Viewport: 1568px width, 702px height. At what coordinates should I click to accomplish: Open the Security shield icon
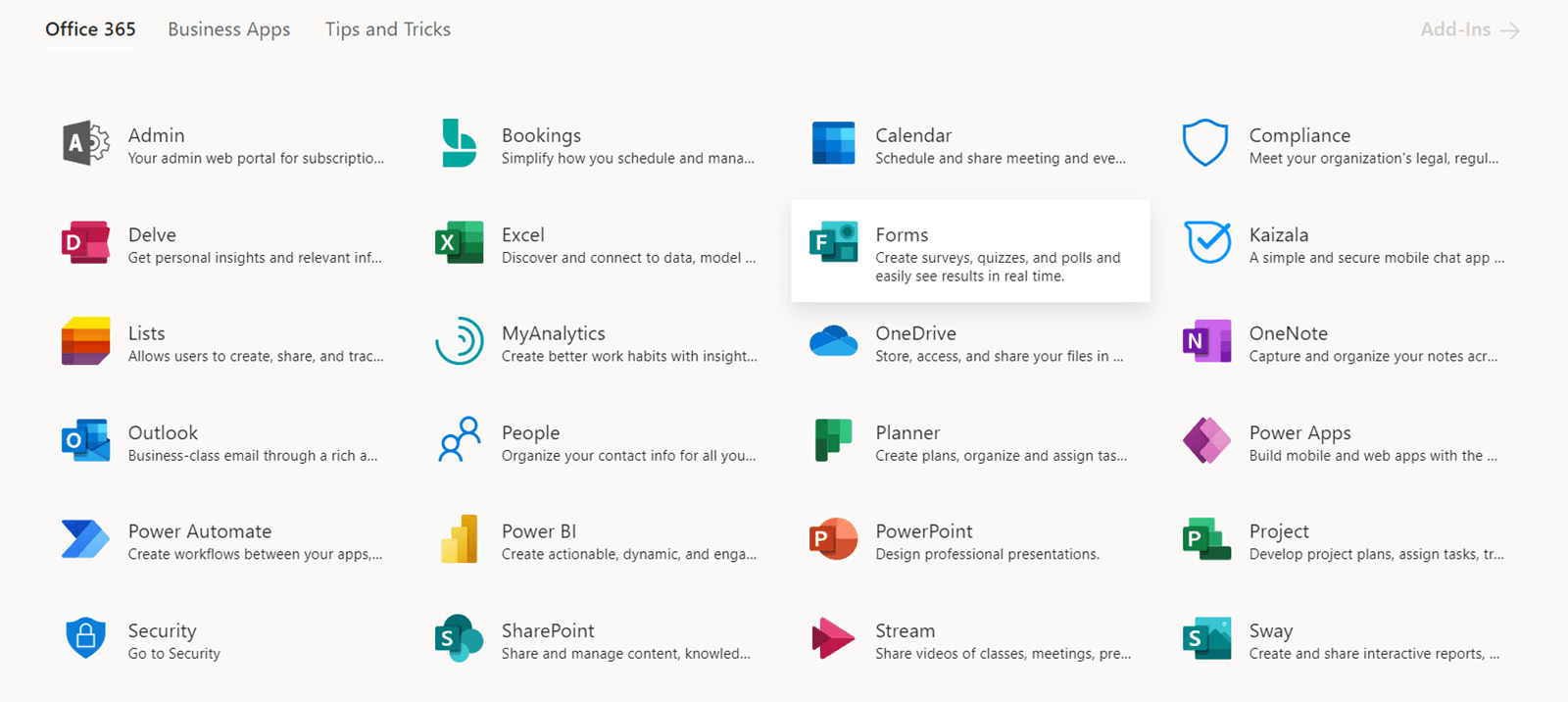coord(85,639)
